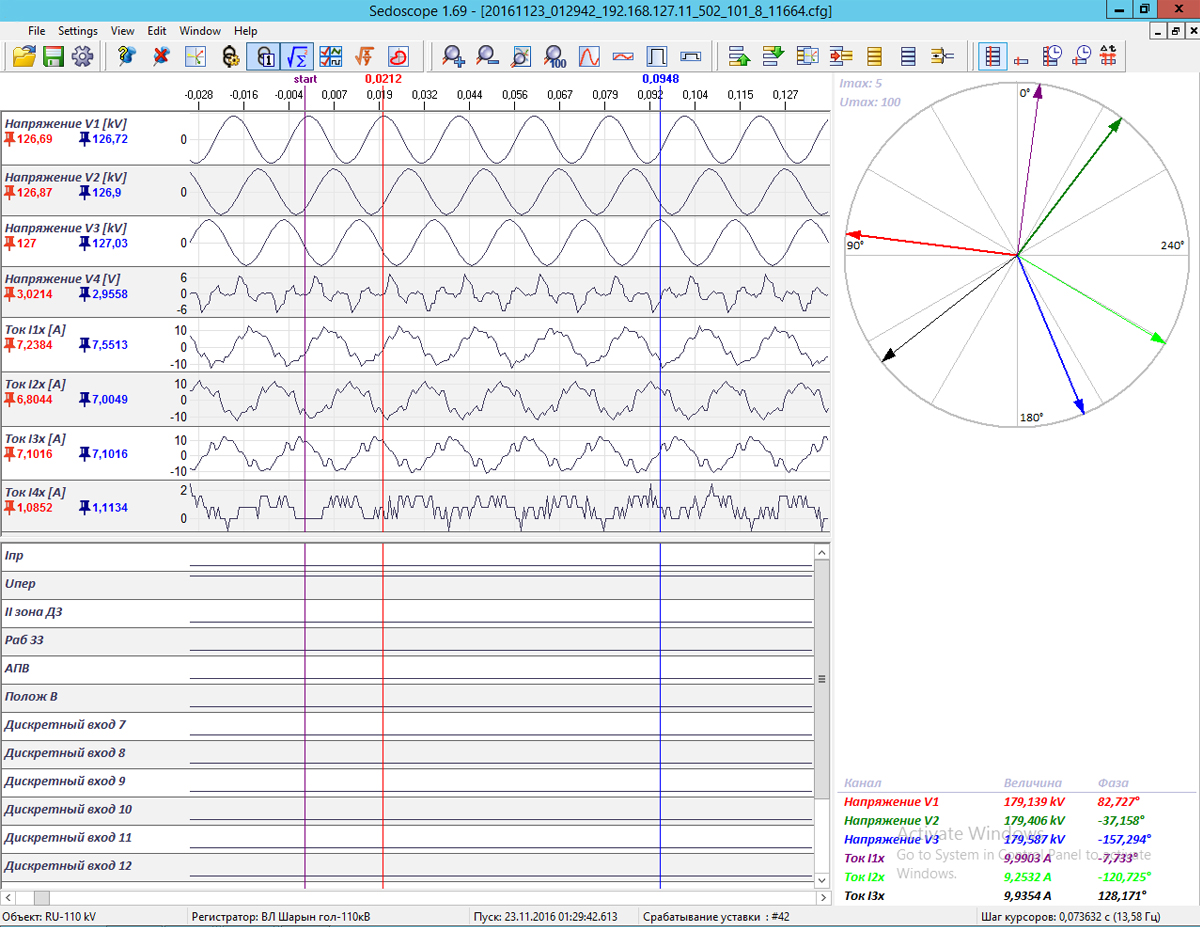Save using the green floppy disk icon
This screenshot has height=927, width=1200.
click(53, 56)
